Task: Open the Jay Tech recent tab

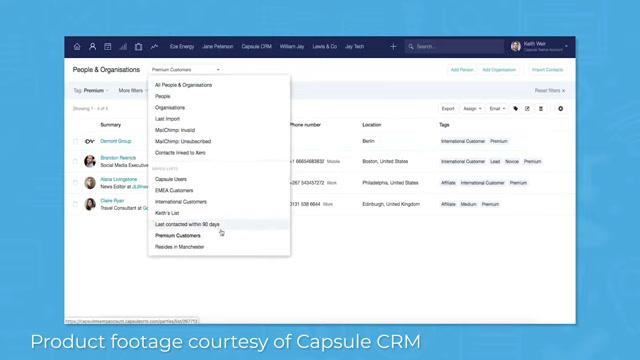Action: tap(354, 47)
